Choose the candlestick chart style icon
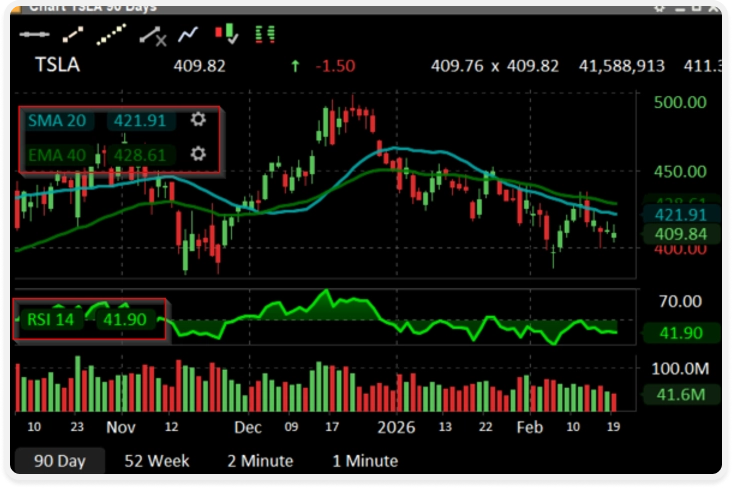The width and height of the screenshot is (732, 488). click(227, 34)
